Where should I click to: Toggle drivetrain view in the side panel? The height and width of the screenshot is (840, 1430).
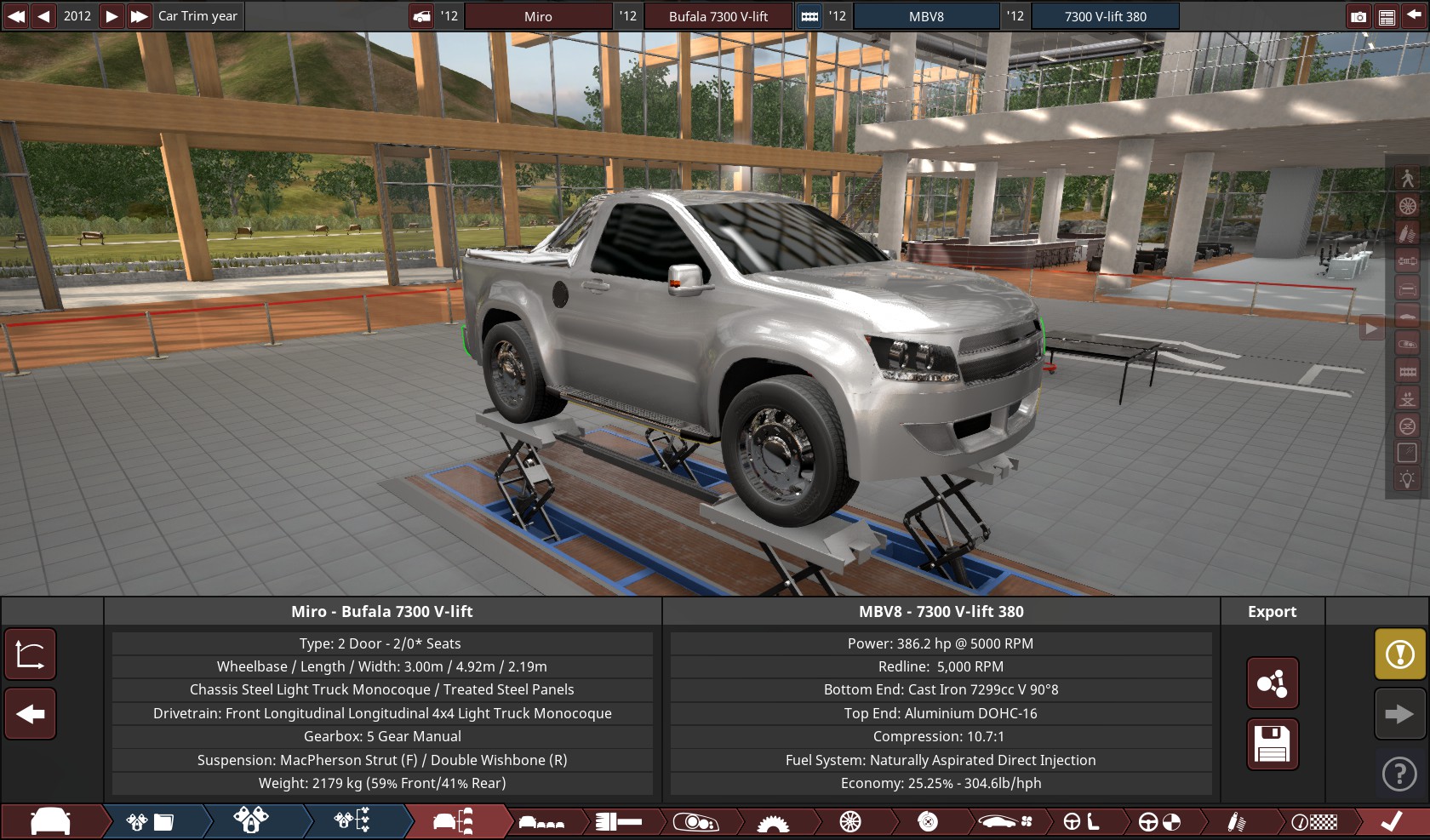tap(1407, 261)
